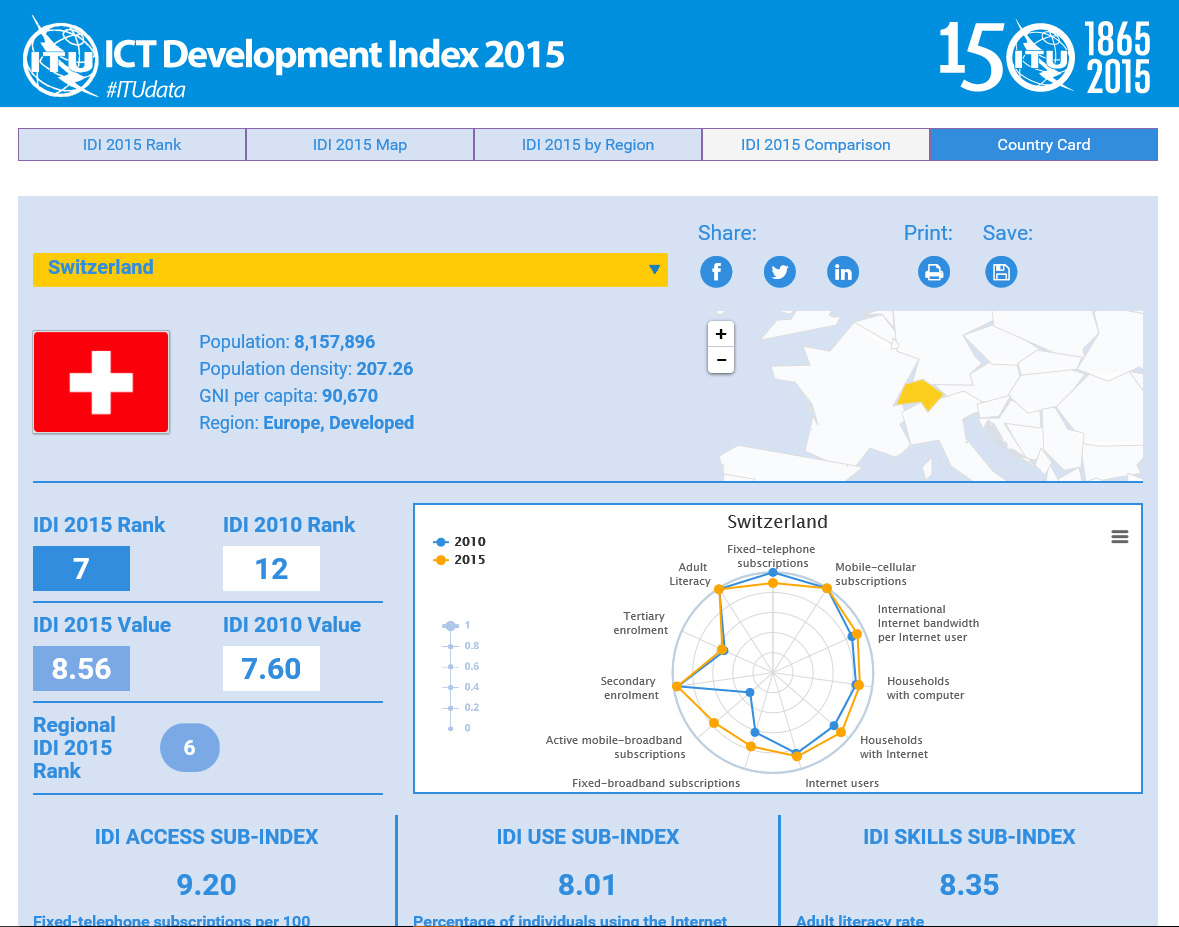Click the Fixed-broadband subscriptions axis label
Screen dimensions: 1179x927
(656, 783)
